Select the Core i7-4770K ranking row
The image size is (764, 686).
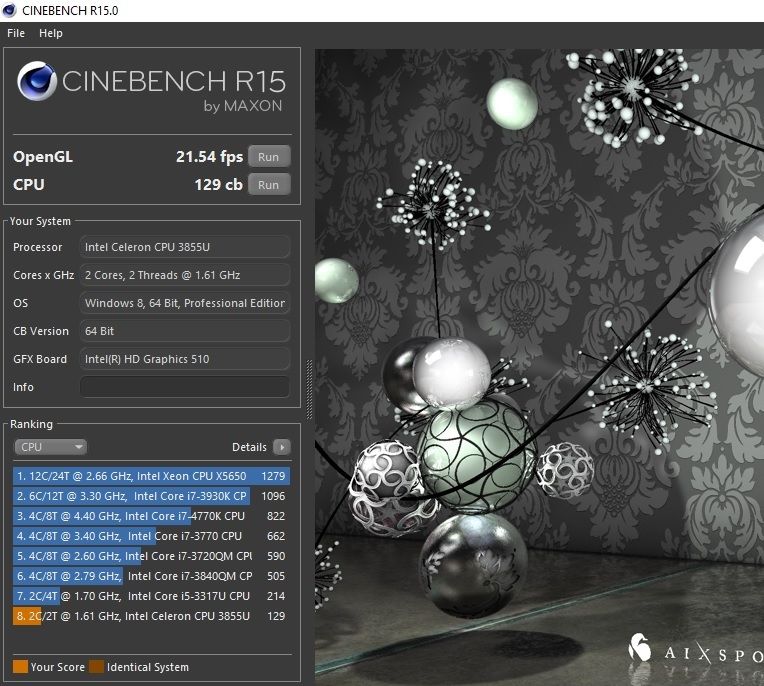(x=151, y=516)
